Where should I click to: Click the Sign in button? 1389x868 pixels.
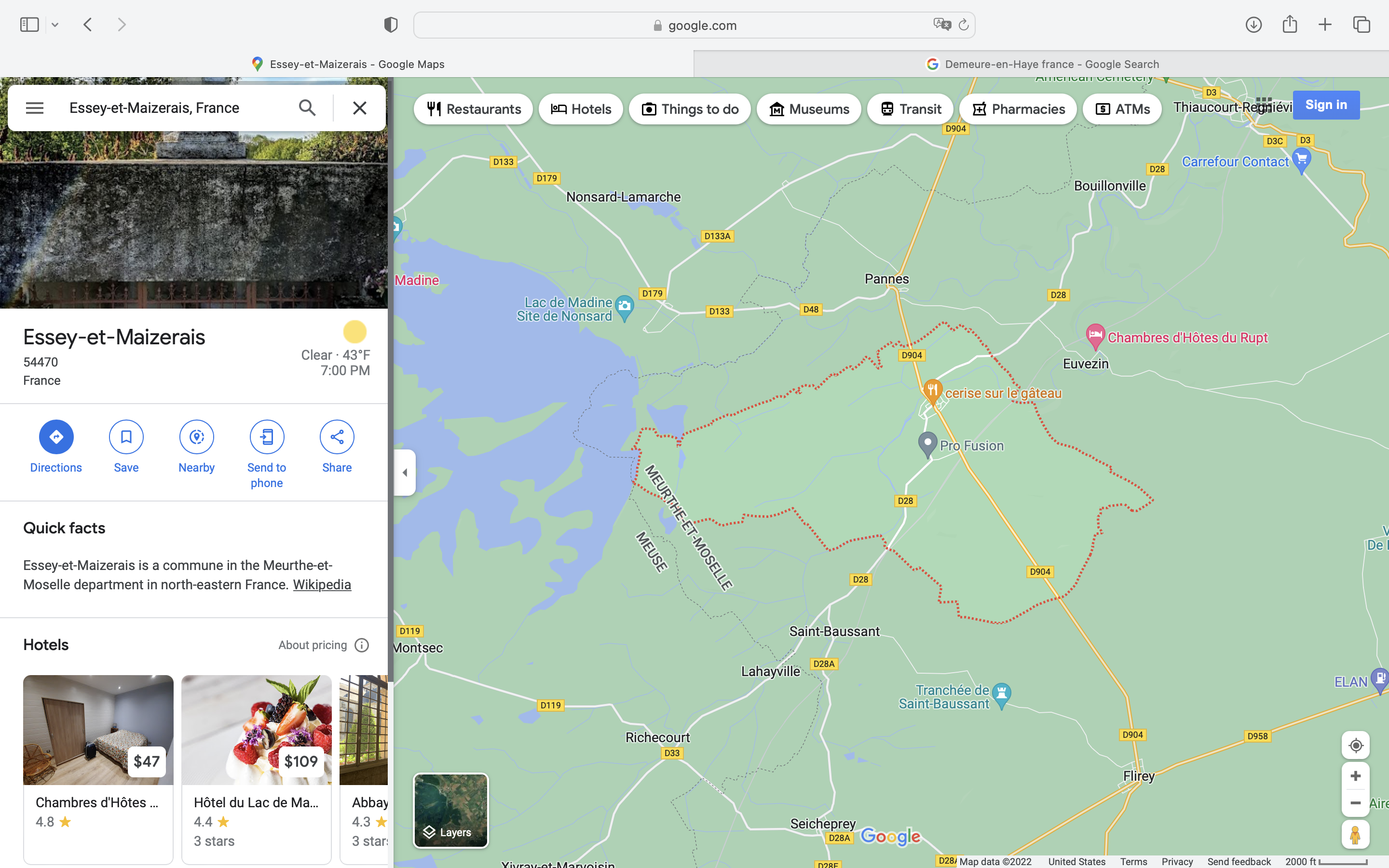1325,105
